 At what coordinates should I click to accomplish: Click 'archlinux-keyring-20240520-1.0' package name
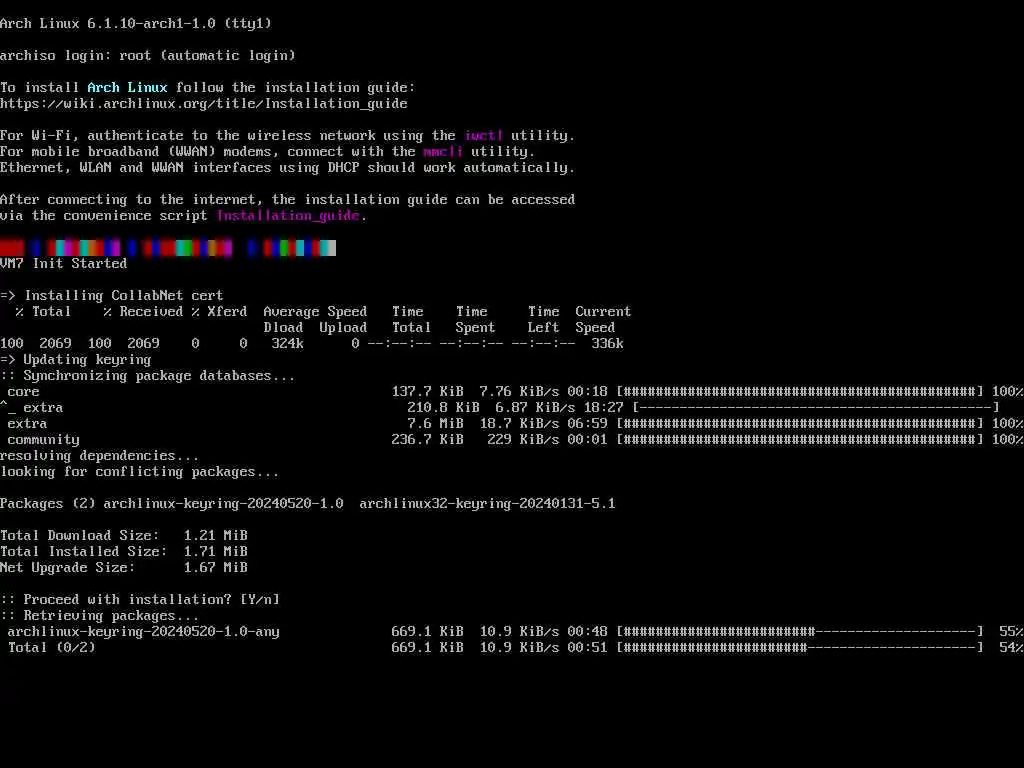(x=223, y=504)
